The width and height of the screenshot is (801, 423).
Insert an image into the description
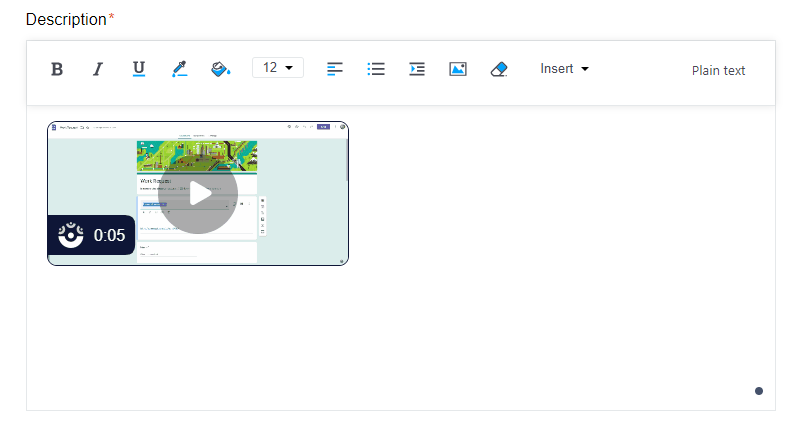pyautogui.click(x=458, y=68)
